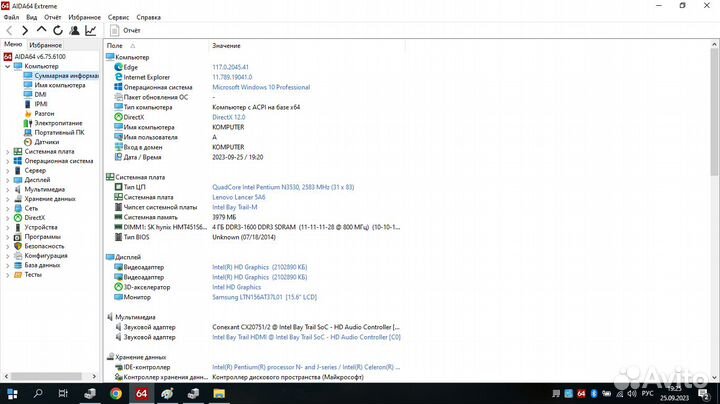The width and height of the screenshot is (720, 404).
Task: Expand the Операционная система tree node
Action: (7, 161)
